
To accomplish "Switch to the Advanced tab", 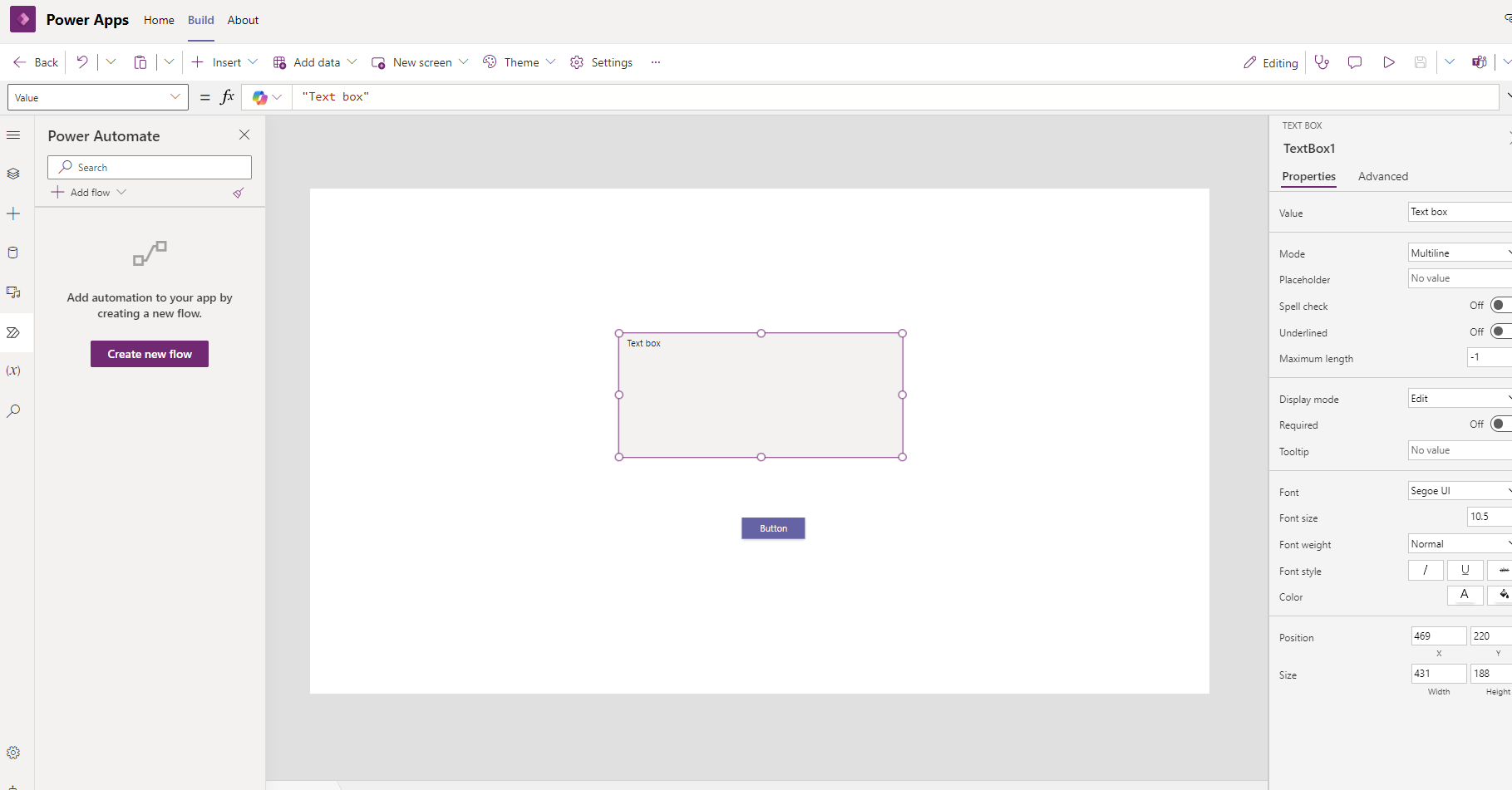I will point(1383,176).
